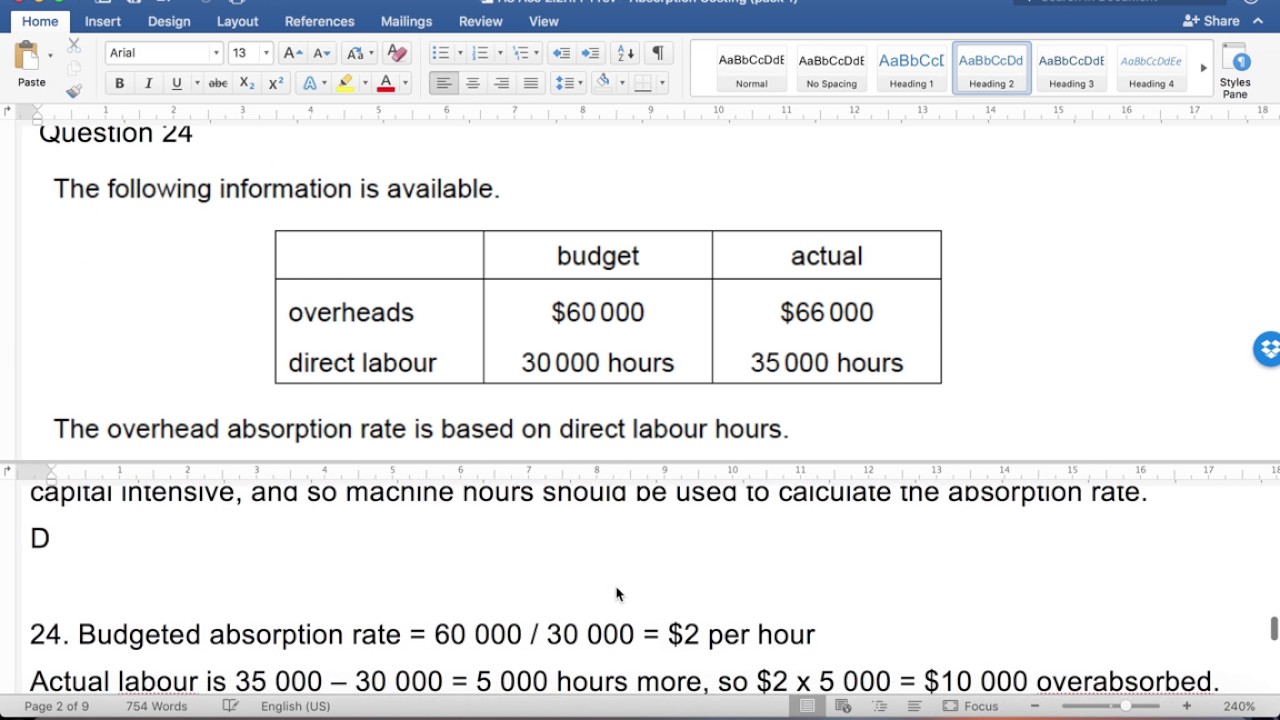Cut selection with the scissors icon
Screen dimensions: 1280x720
coord(74,46)
